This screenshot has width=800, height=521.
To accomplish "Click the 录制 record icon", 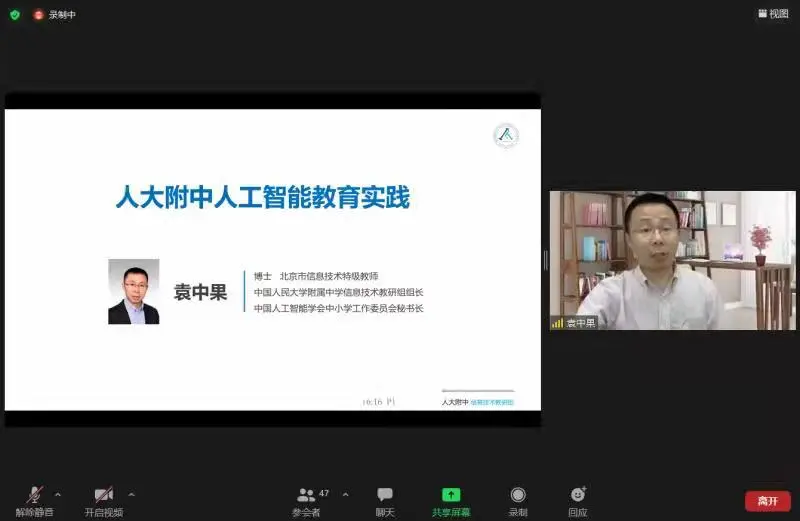I will 518,494.
